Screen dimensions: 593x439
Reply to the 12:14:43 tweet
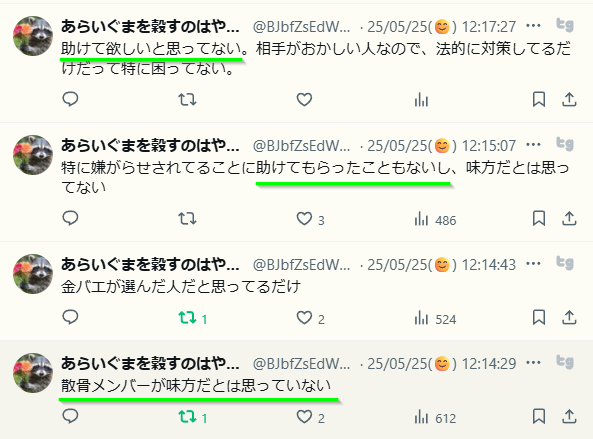(70, 317)
